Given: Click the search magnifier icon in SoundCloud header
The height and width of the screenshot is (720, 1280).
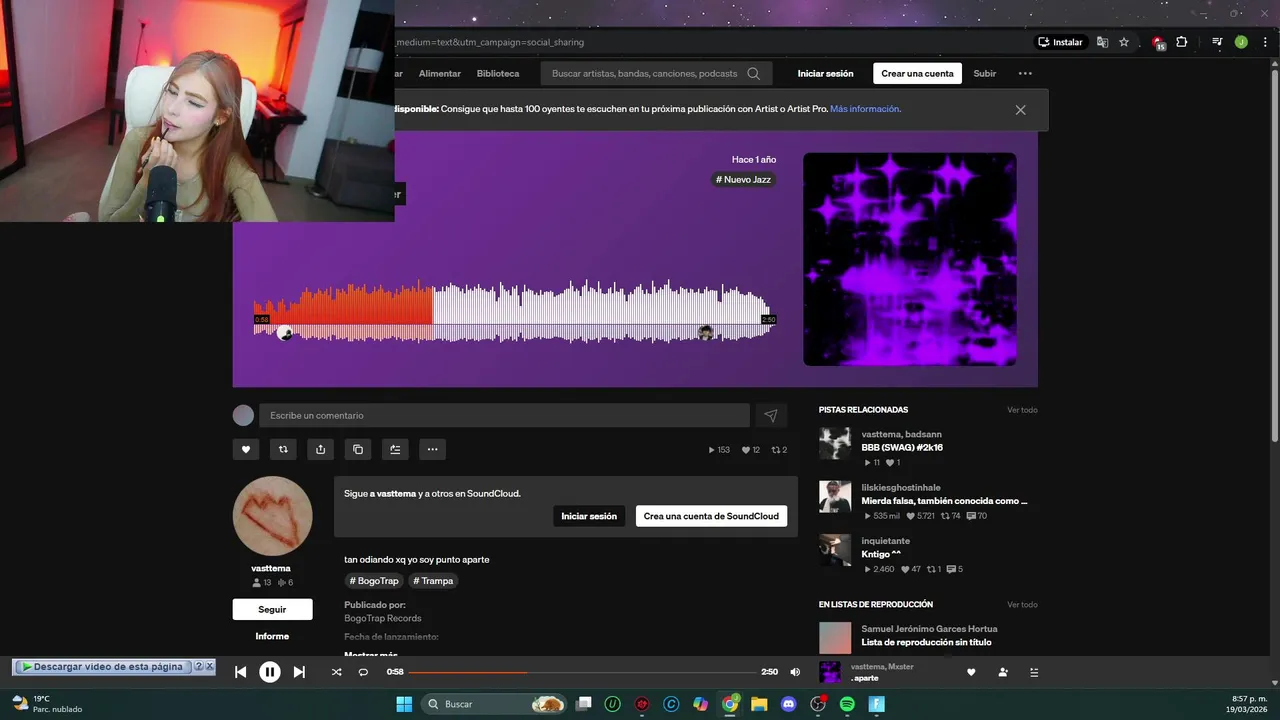Looking at the screenshot, I should [753, 73].
